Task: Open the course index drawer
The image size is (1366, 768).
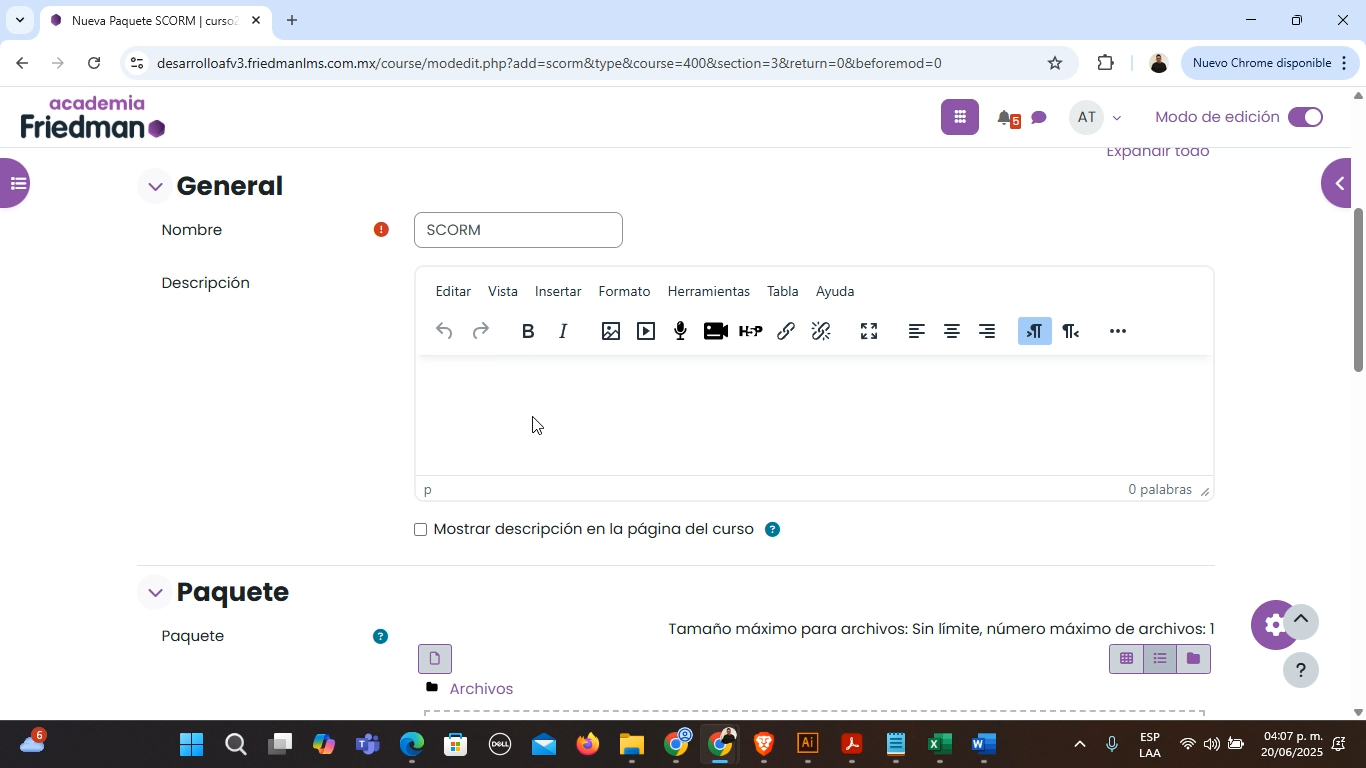Action: (13, 183)
